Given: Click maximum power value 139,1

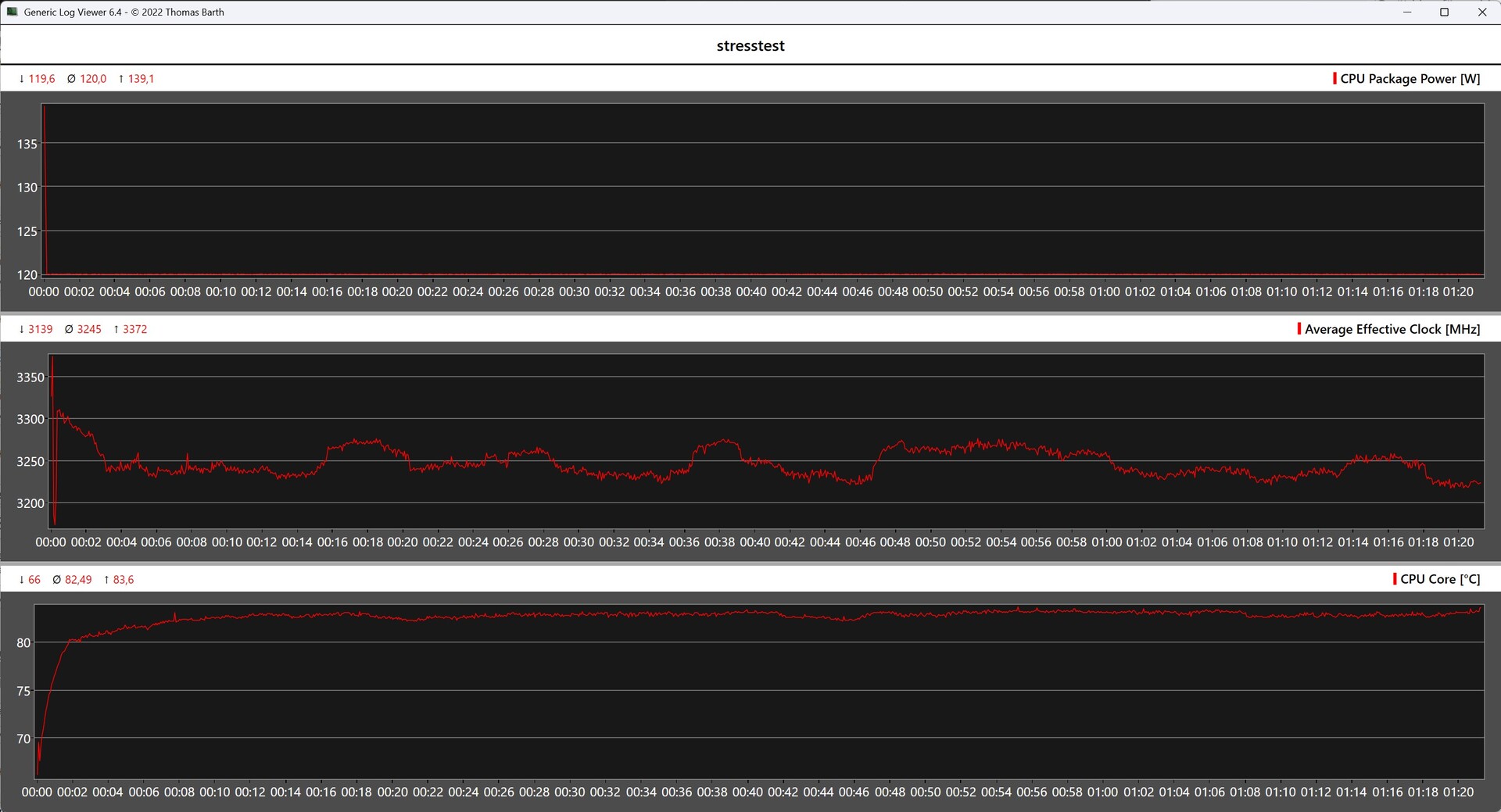Looking at the screenshot, I should click(141, 79).
